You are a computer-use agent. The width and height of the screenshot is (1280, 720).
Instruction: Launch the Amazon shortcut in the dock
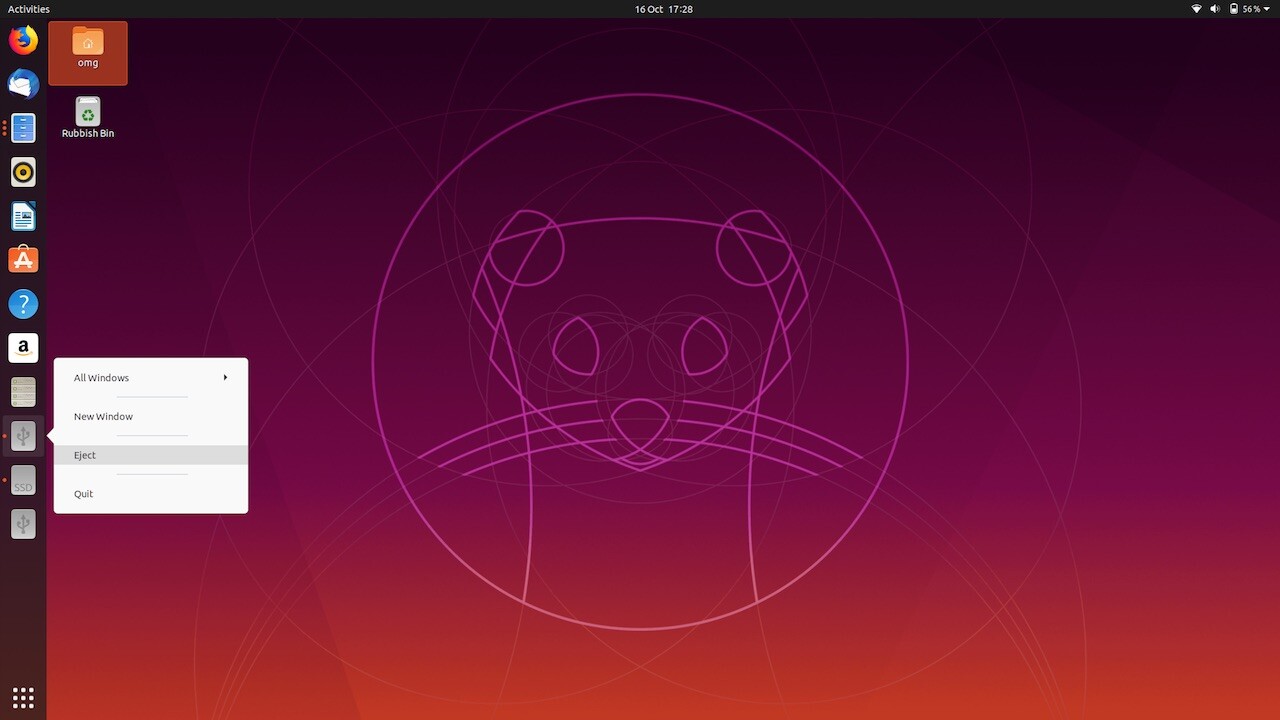click(23, 348)
